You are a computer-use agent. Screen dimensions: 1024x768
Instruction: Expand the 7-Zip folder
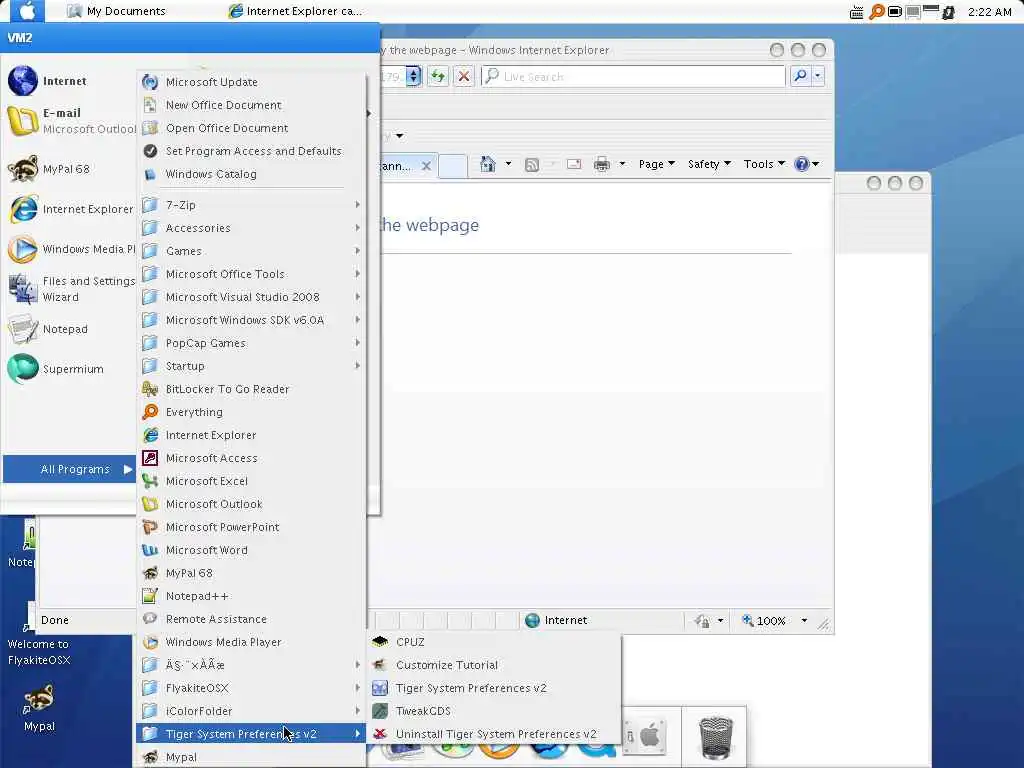point(251,205)
